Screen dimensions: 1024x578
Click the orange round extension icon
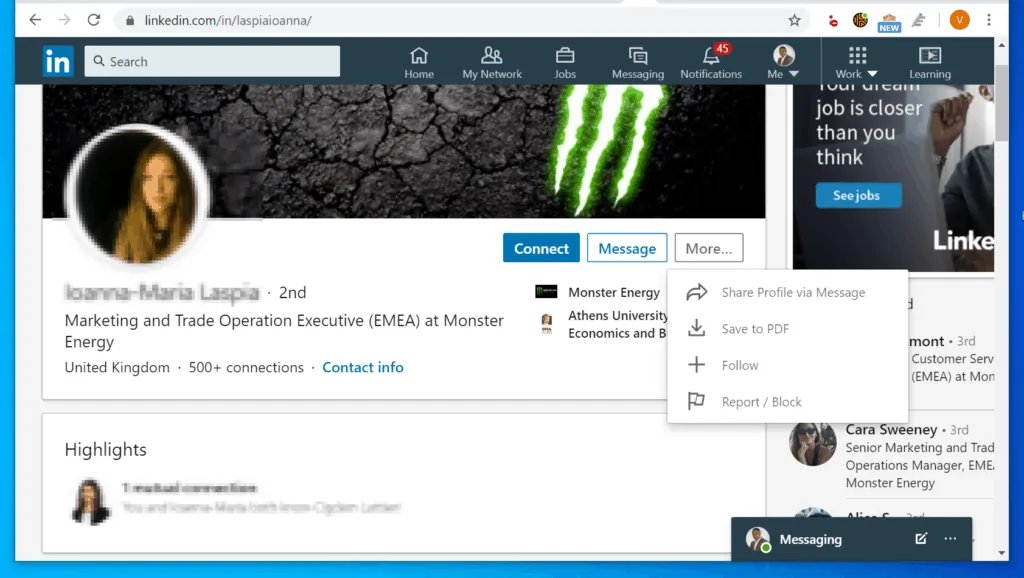coord(860,20)
